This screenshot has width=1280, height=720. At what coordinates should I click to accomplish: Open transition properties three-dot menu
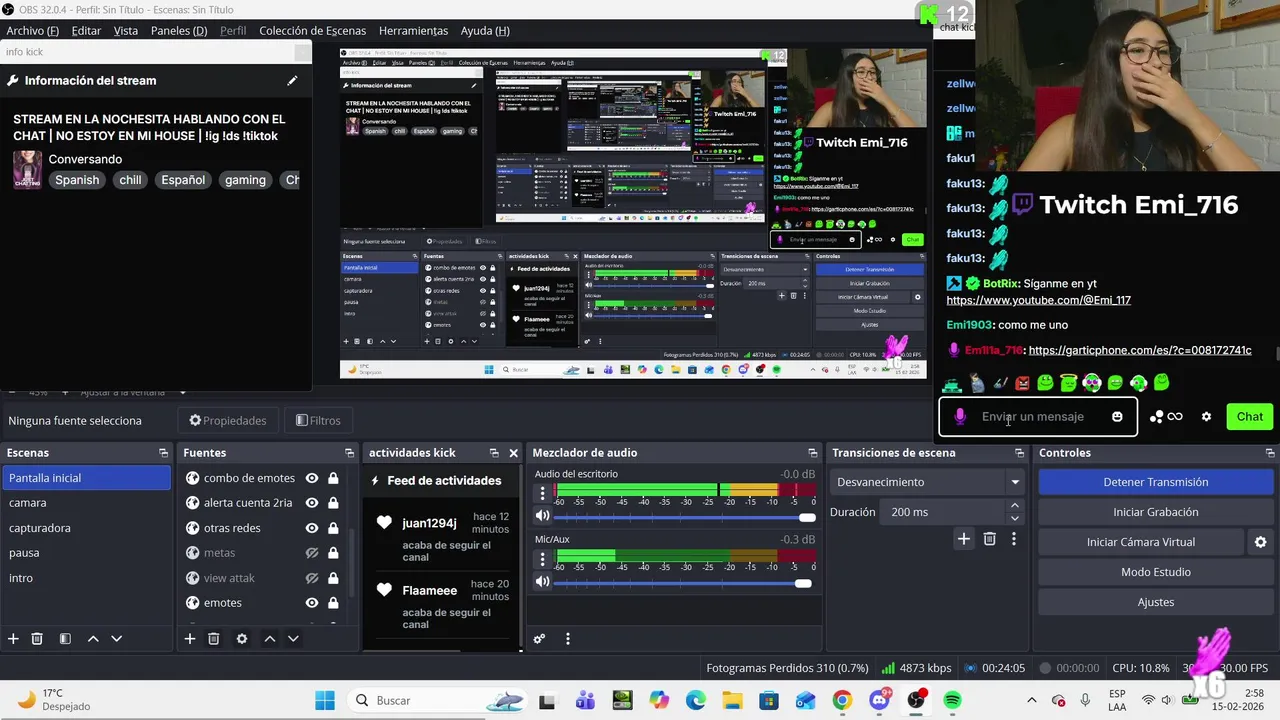pyautogui.click(x=1013, y=539)
